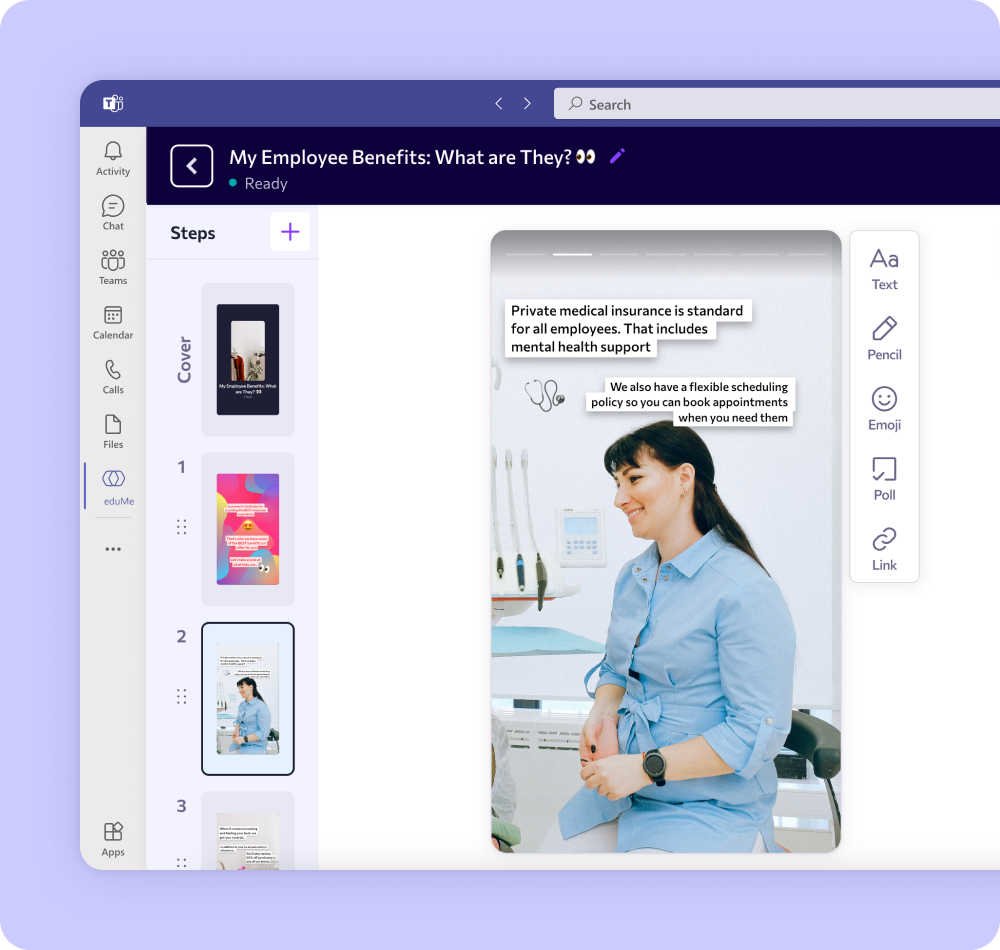Open more apps ellipsis
The image size is (1000, 950).
[113, 549]
